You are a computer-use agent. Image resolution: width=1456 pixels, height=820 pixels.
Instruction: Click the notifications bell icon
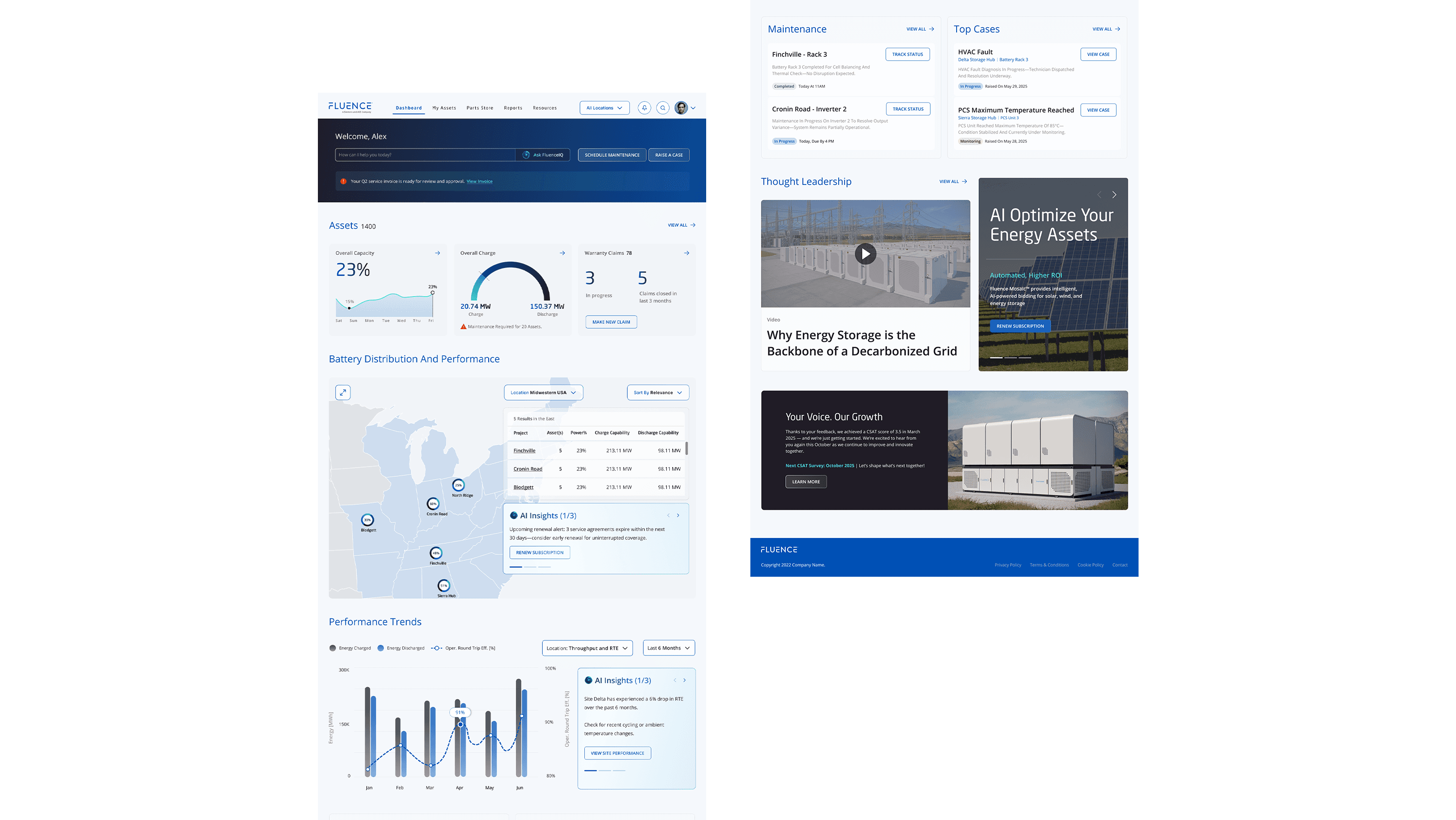[x=644, y=108]
